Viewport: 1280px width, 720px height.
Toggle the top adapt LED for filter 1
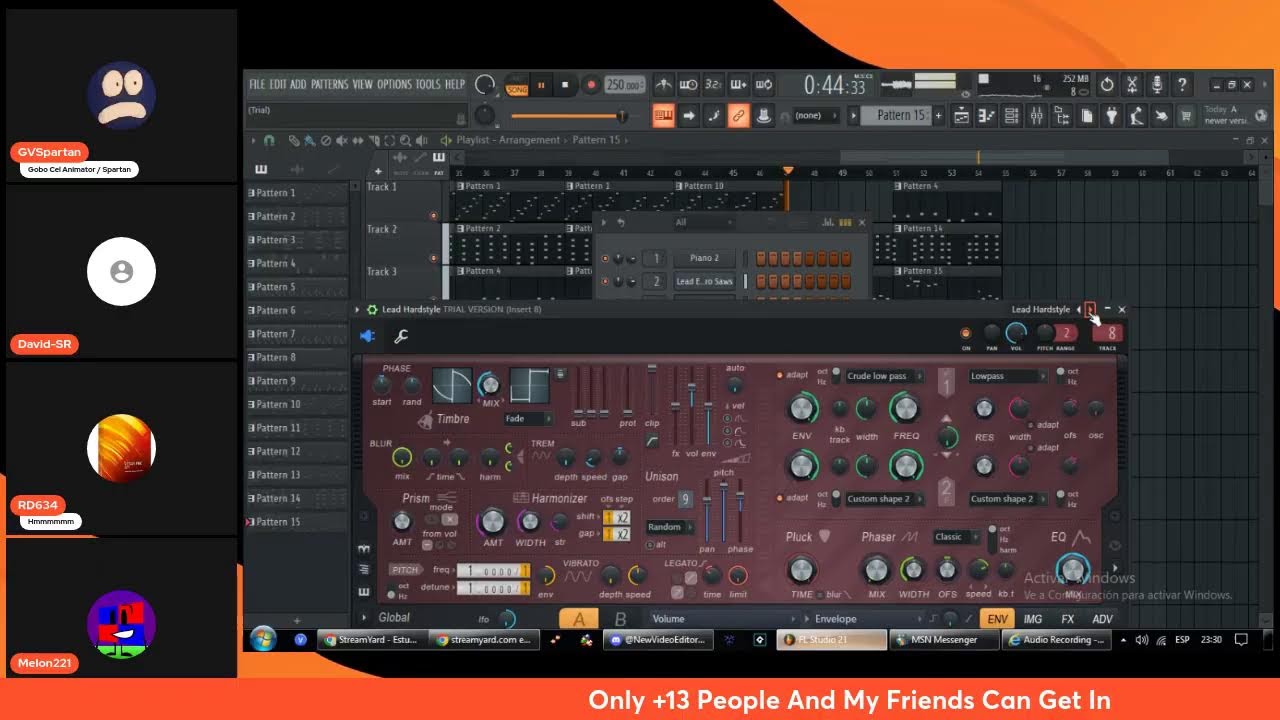click(x=780, y=376)
